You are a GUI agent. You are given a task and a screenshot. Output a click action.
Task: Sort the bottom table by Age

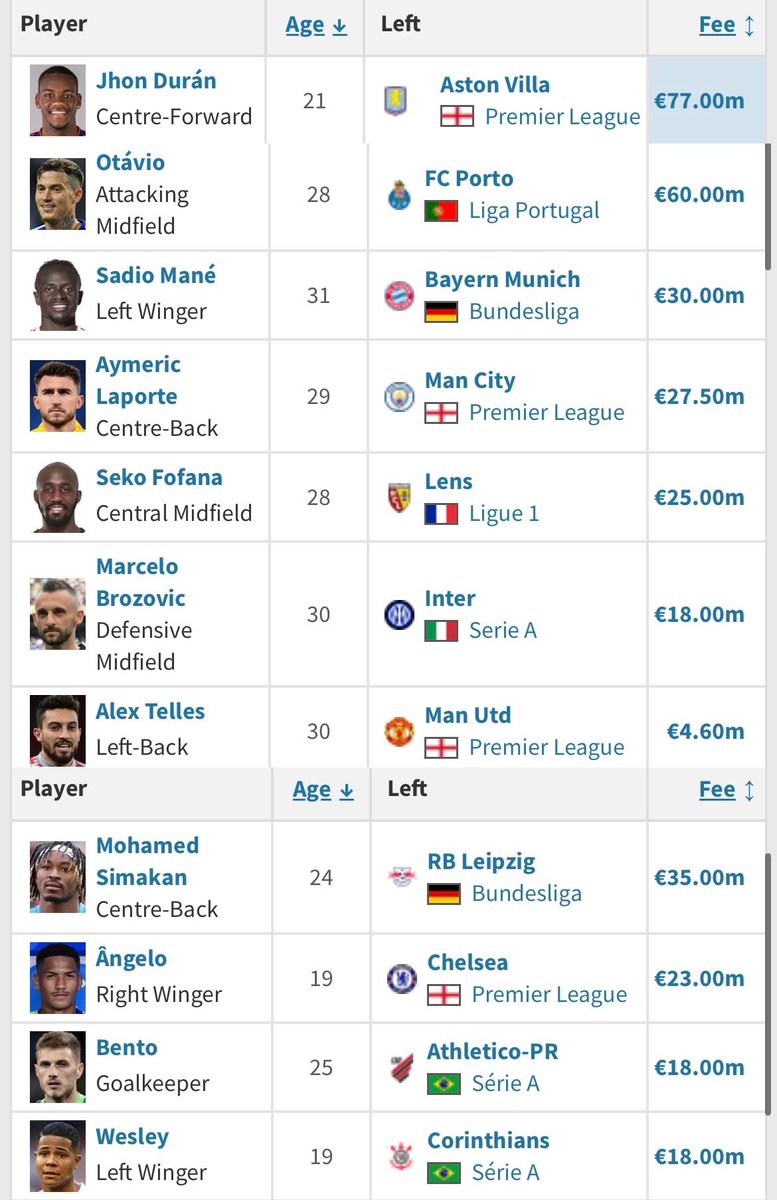[x=323, y=790]
